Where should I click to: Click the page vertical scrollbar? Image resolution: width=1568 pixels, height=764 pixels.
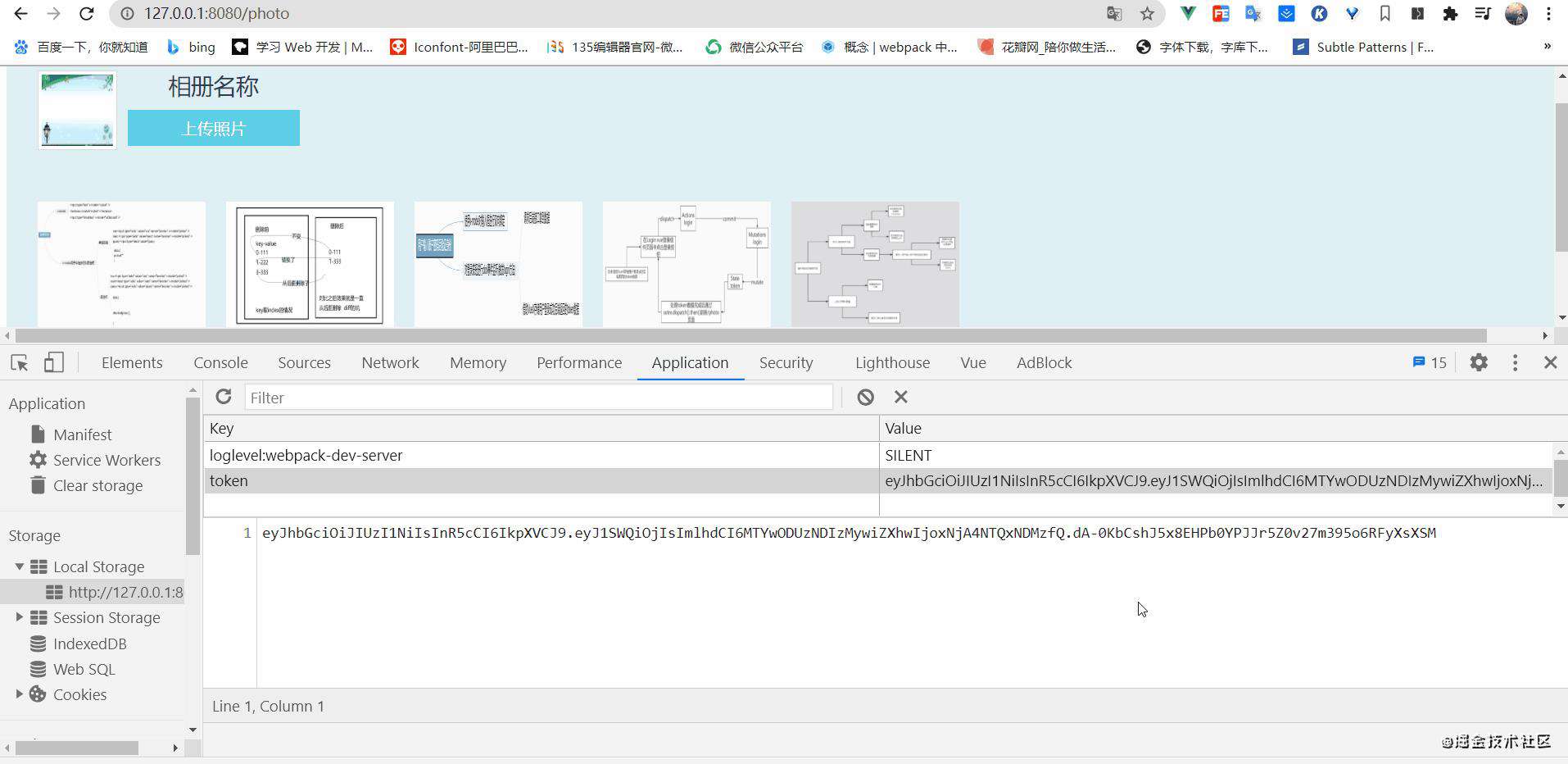click(1561, 177)
